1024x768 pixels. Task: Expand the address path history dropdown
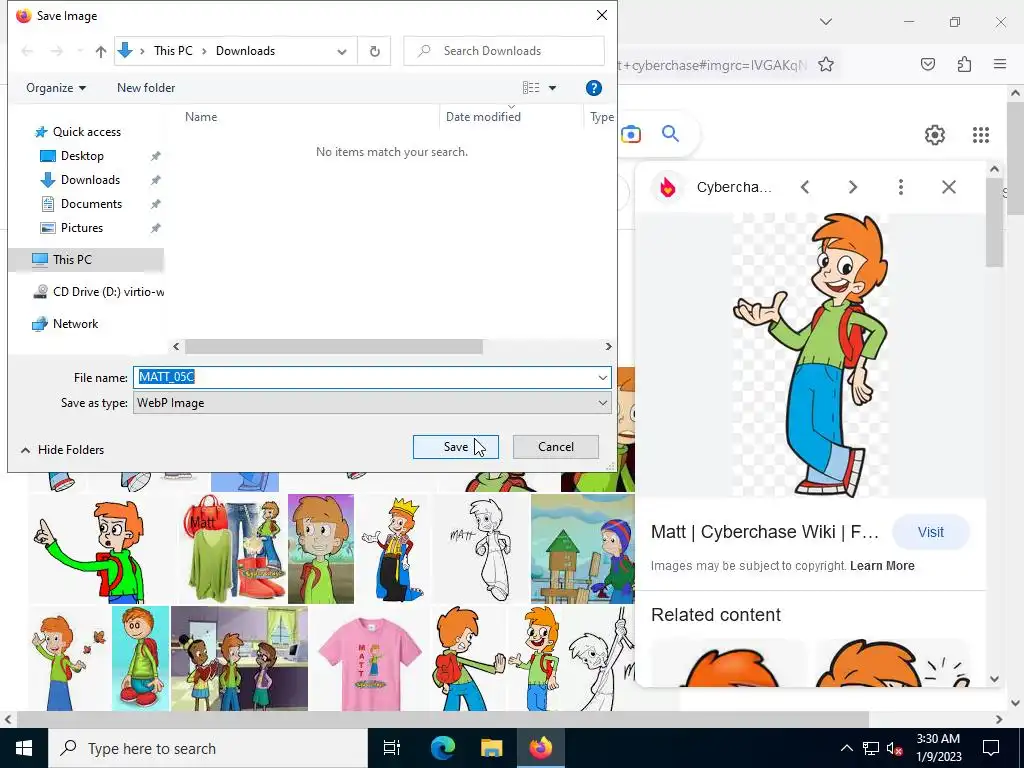(342, 52)
